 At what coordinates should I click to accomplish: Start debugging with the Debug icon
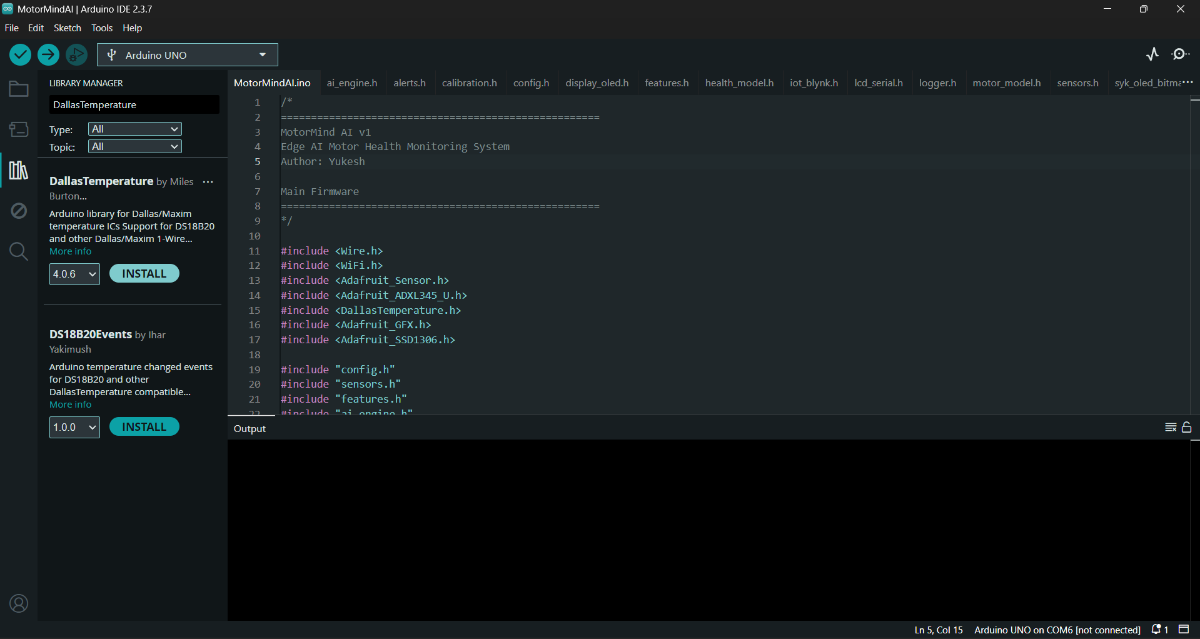[x=76, y=55]
